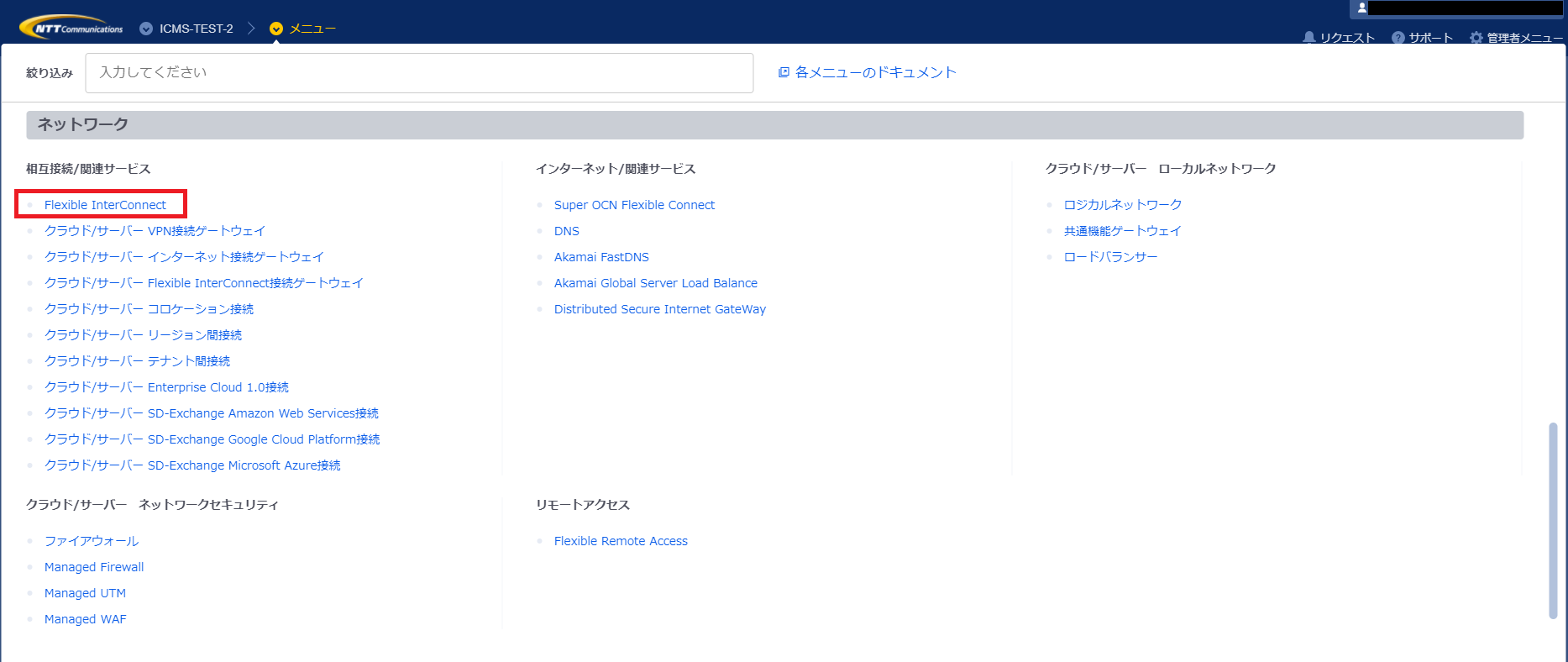
Task: Select クラウド/サーバー コロケーション接続
Action: tap(149, 309)
